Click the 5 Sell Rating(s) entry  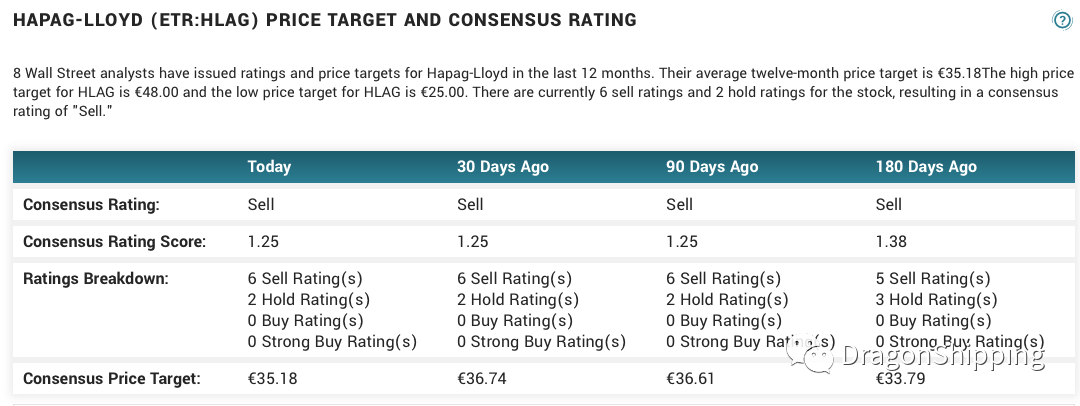click(x=933, y=279)
